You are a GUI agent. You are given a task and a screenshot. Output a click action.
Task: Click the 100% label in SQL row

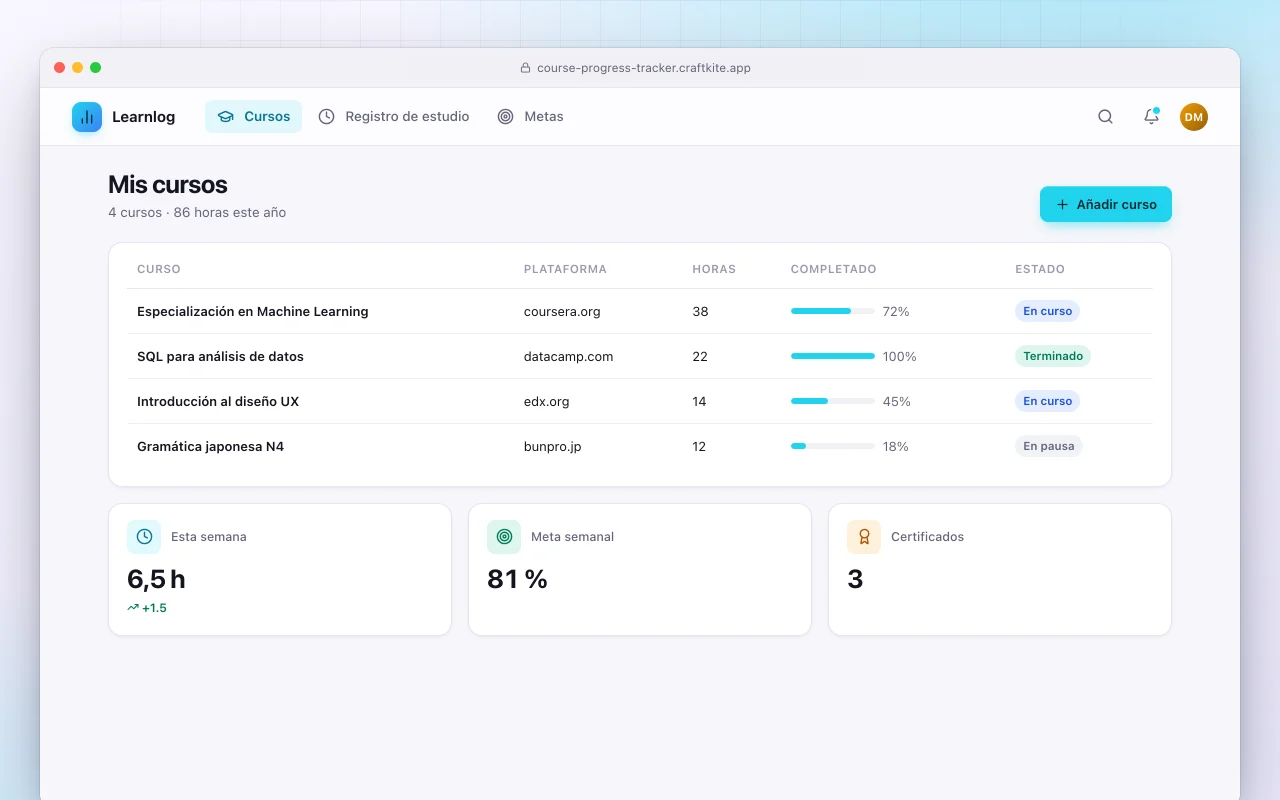pyautogui.click(x=900, y=356)
